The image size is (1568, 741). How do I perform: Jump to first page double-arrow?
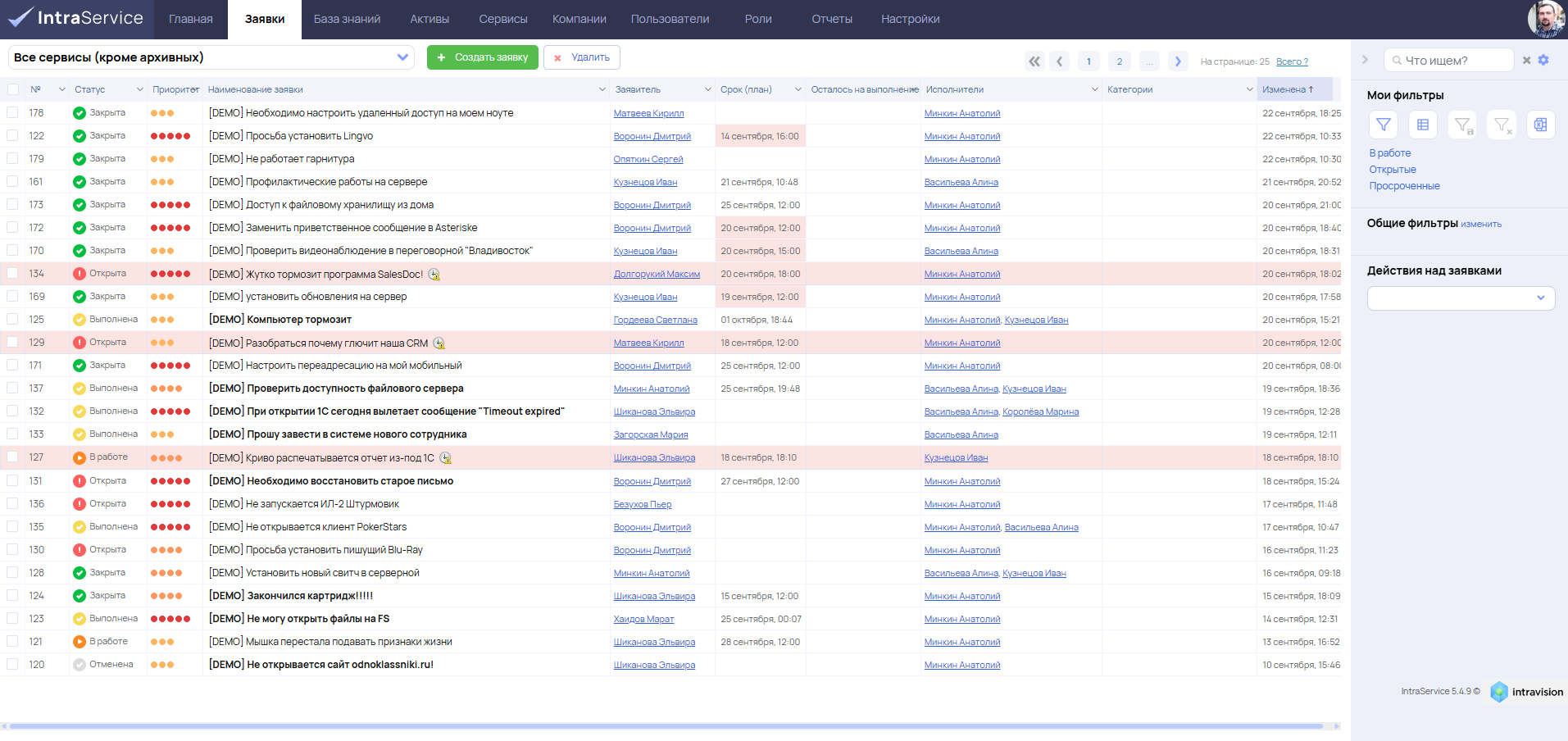coord(1034,61)
